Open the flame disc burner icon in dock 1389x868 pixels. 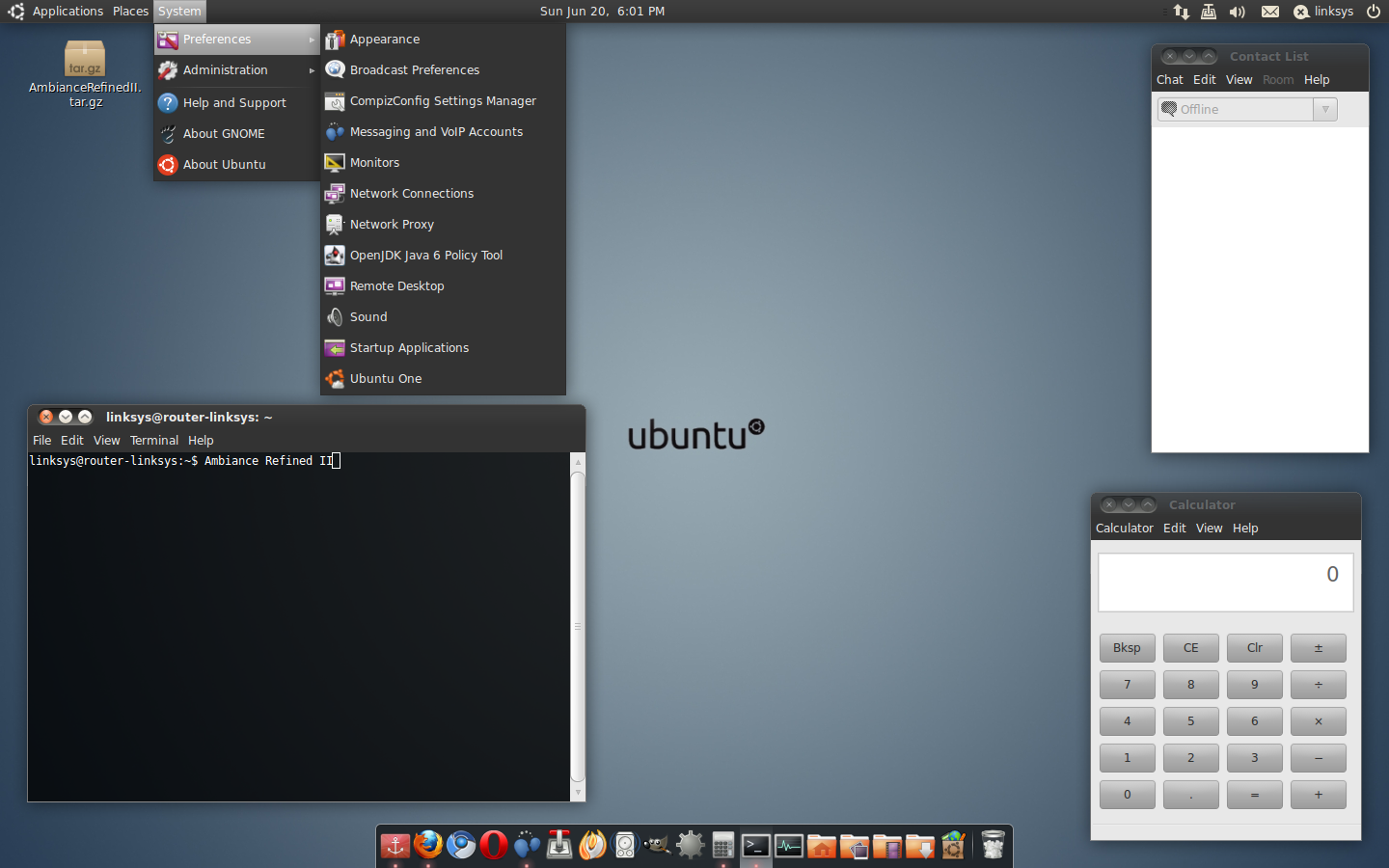[x=592, y=846]
